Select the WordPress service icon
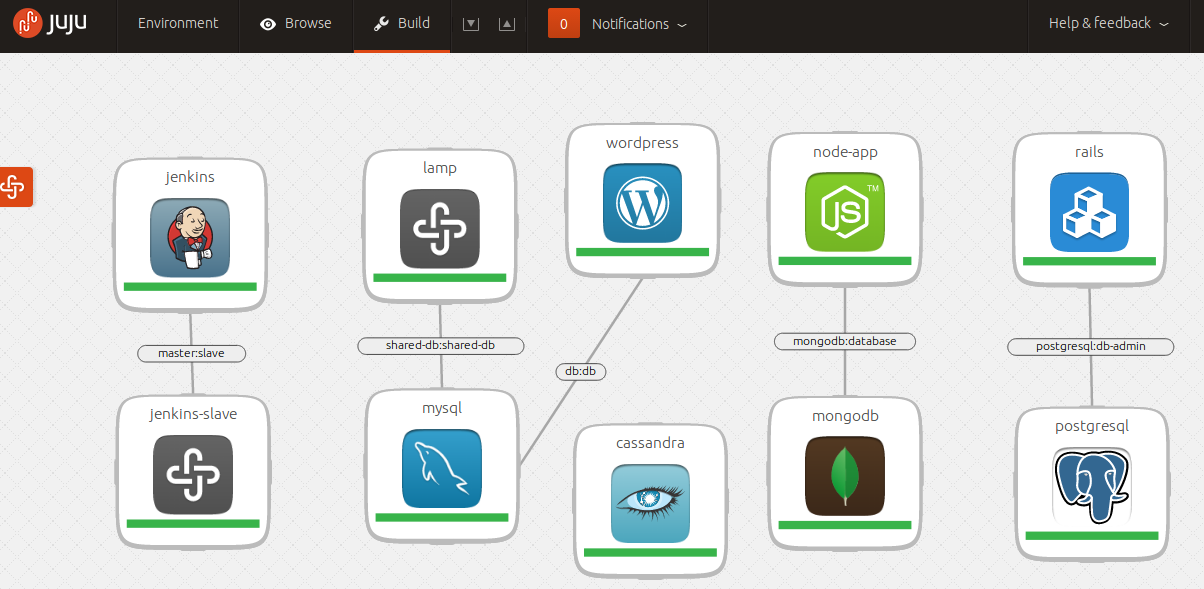Image resolution: width=1204 pixels, height=589 pixels. [x=642, y=204]
